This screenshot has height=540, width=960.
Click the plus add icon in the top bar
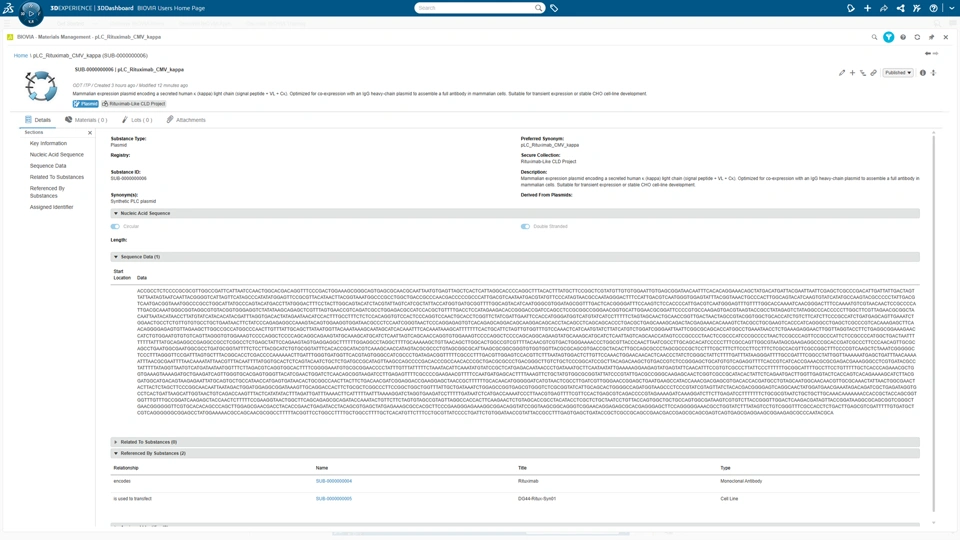pos(868,8)
